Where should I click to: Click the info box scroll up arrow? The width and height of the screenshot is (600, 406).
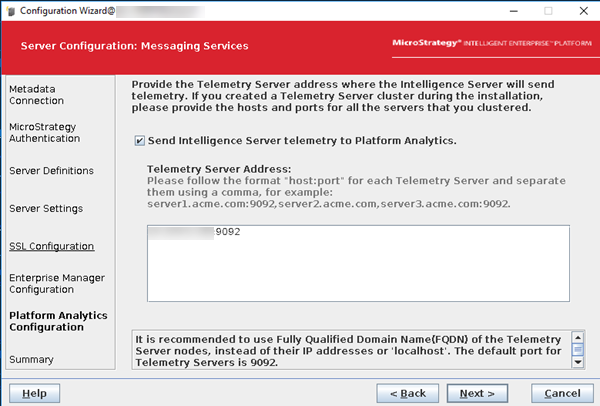(577, 337)
